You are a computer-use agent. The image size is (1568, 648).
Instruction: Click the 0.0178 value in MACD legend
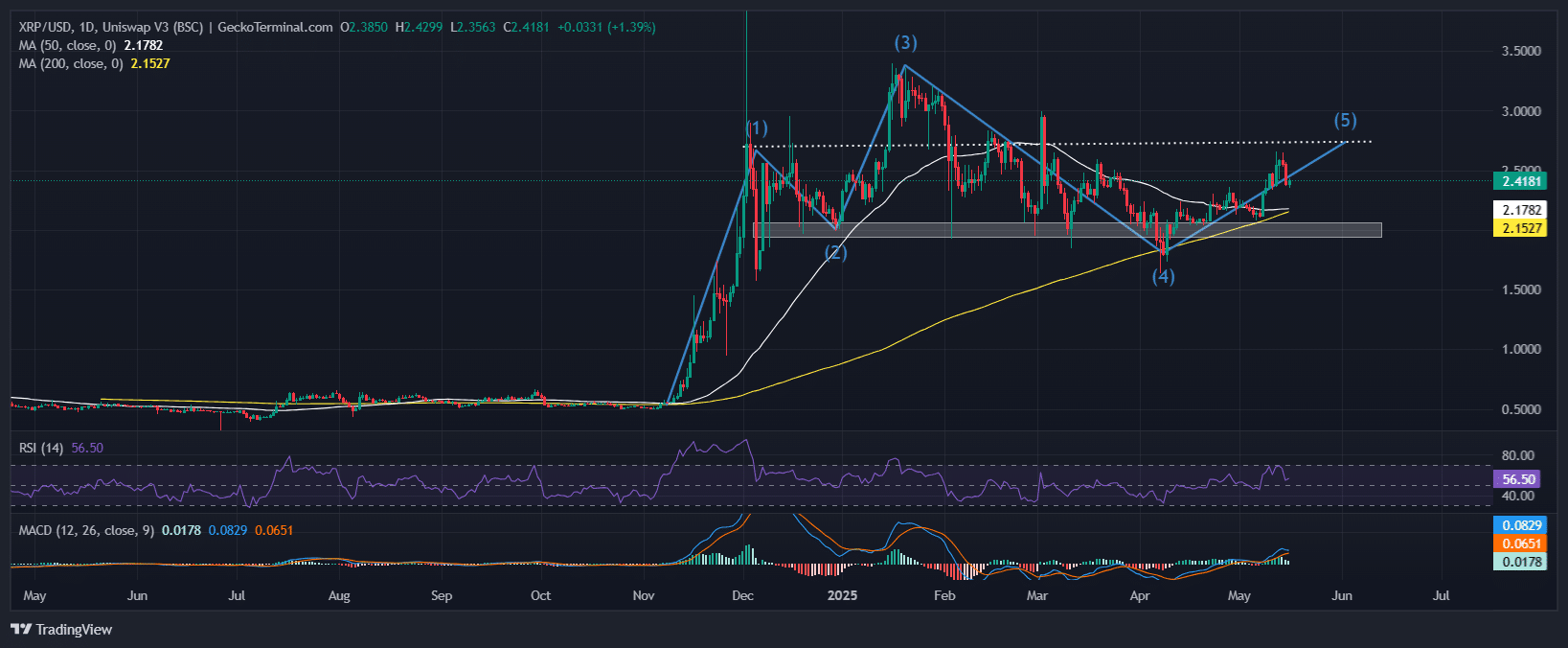[181, 530]
